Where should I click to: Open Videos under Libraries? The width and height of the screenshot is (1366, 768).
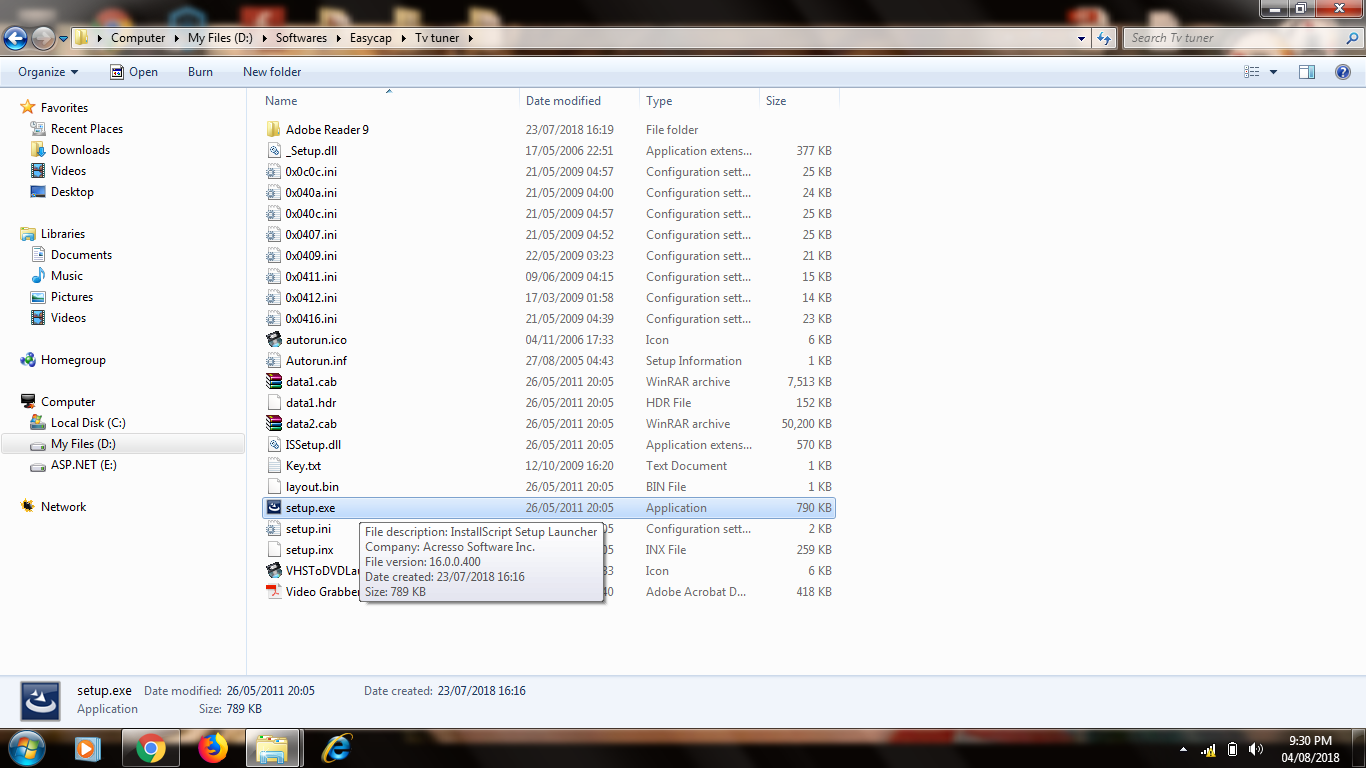(x=68, y=318)
